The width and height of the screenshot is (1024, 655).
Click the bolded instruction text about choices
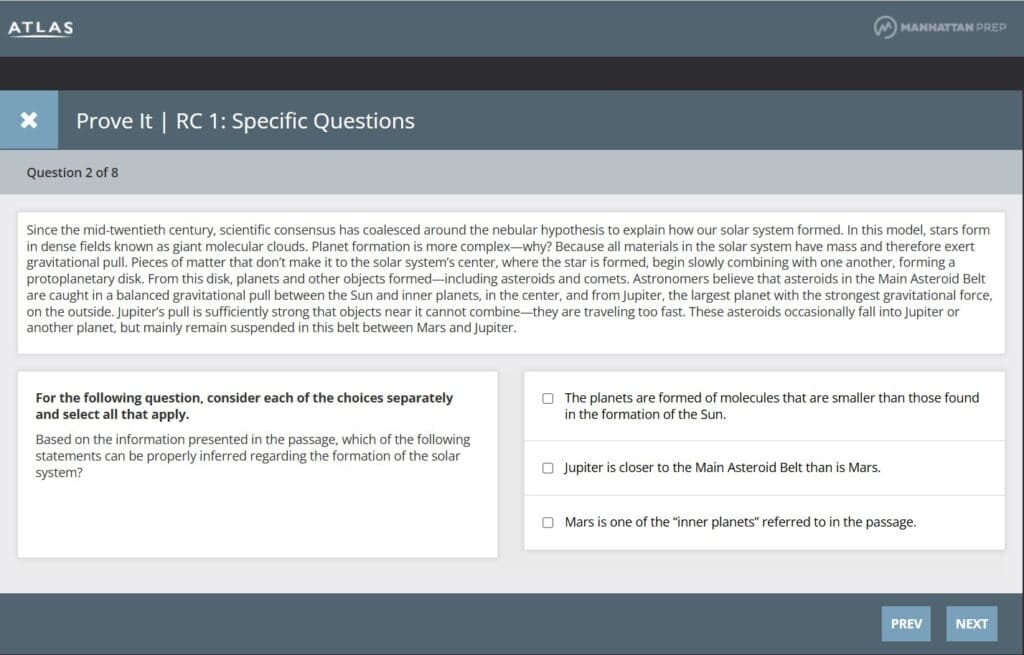point(245,405)
